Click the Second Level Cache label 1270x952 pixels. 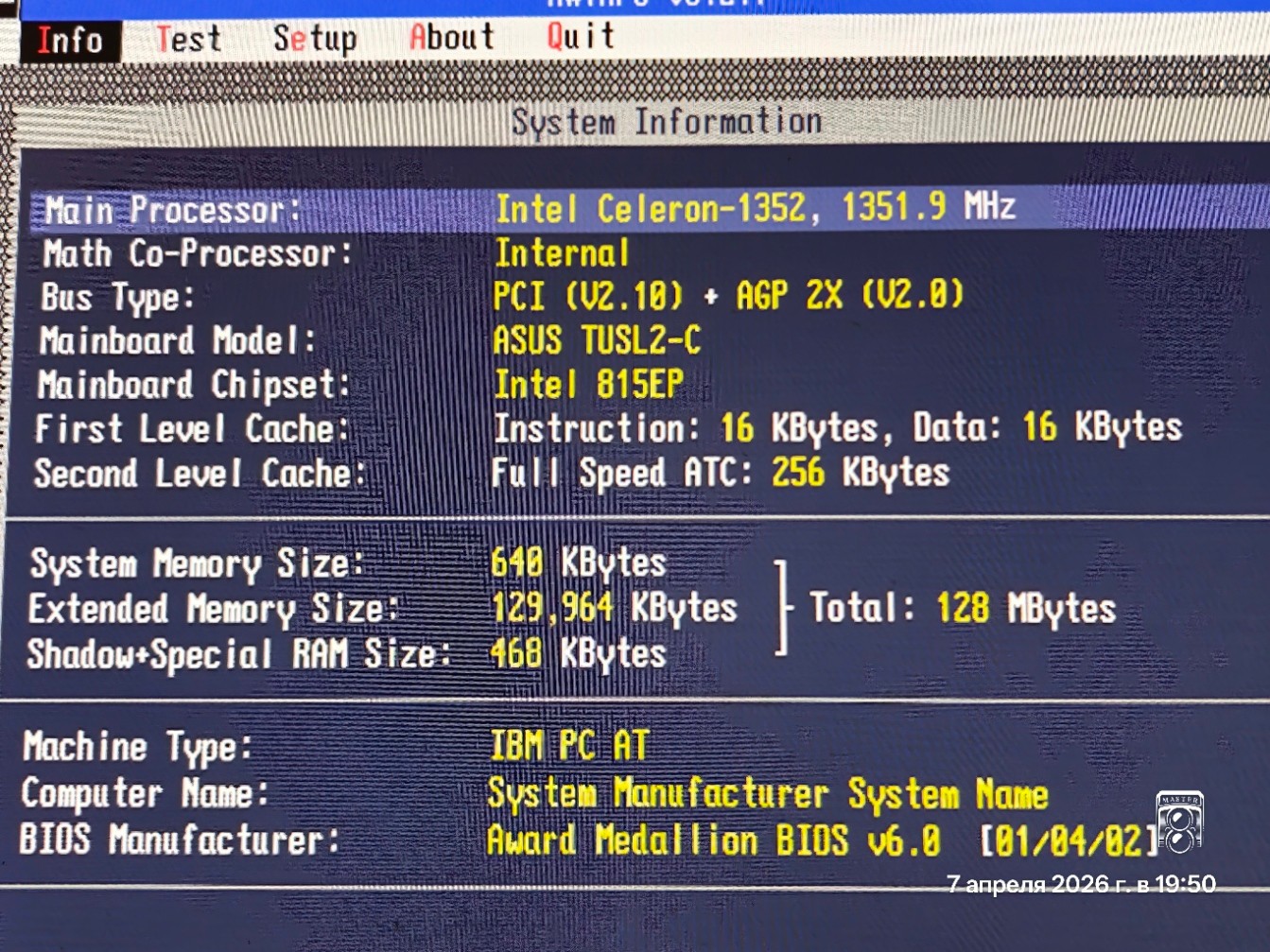tap(200, 474)
